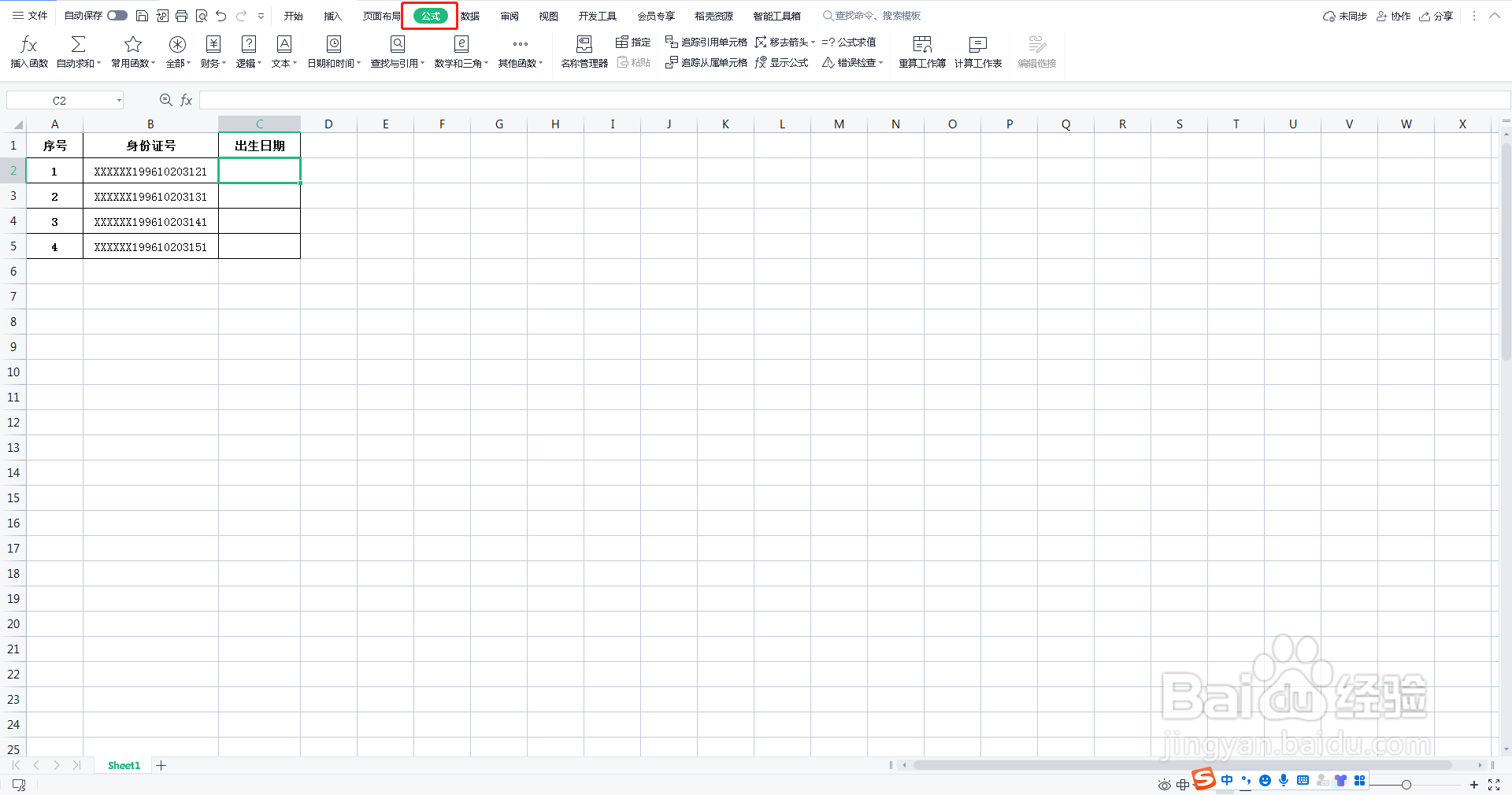Click the full screen icon in status bar
This screenshot has width=1512, height=795.
coord(1494,785)
